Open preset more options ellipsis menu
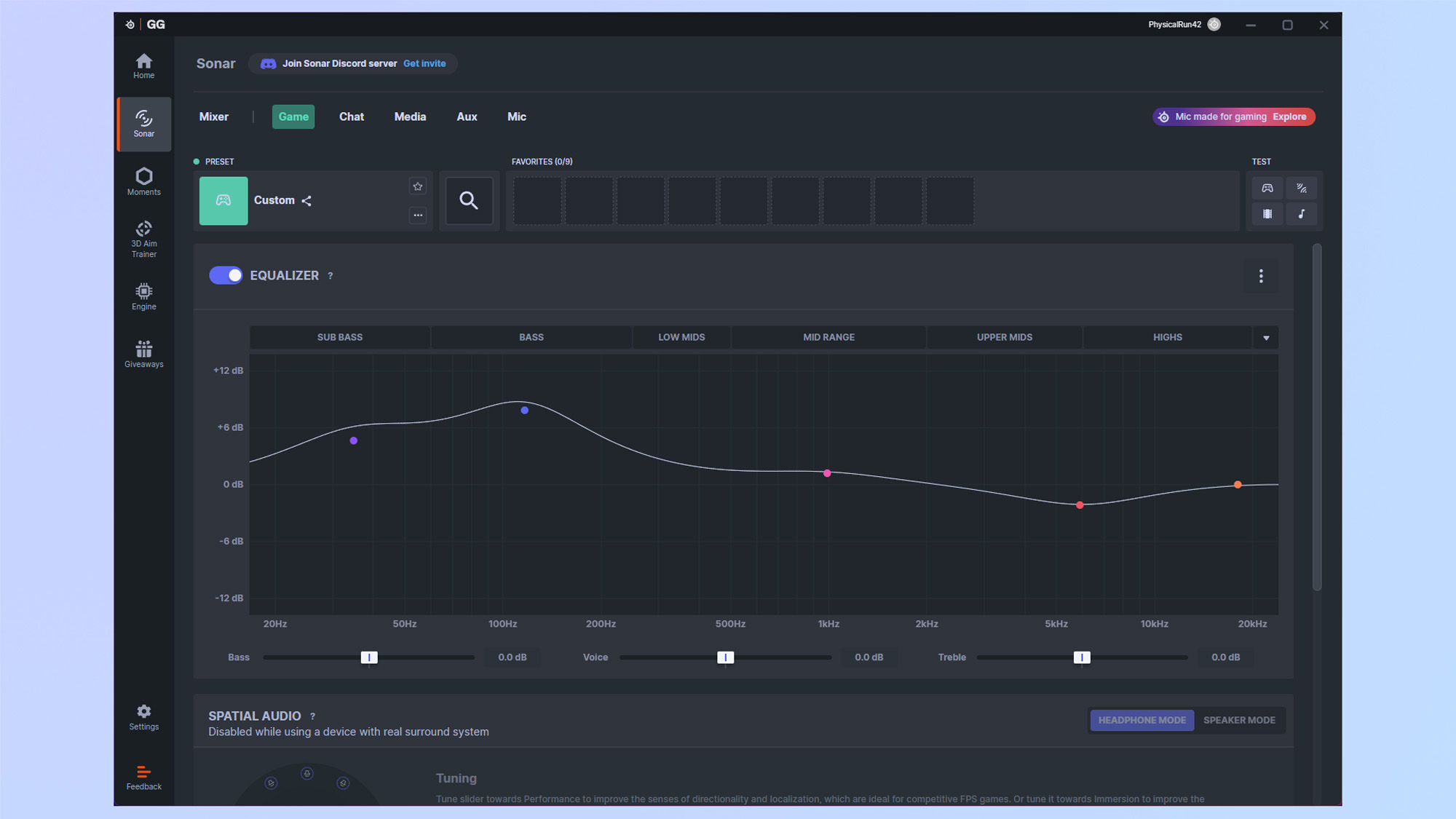The width and height of the screenshot is (1456, 819). point(418,215)
